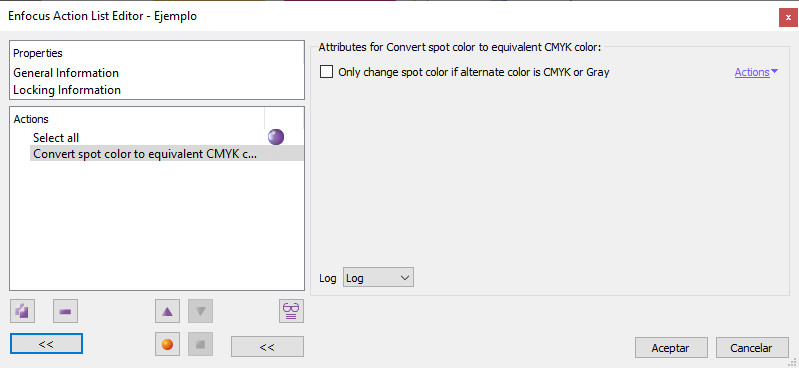Select Convert spot color to equivalent CMYK row
This screenshot has width=799, height=368.
pyautogui.click(x=166, y=153)
